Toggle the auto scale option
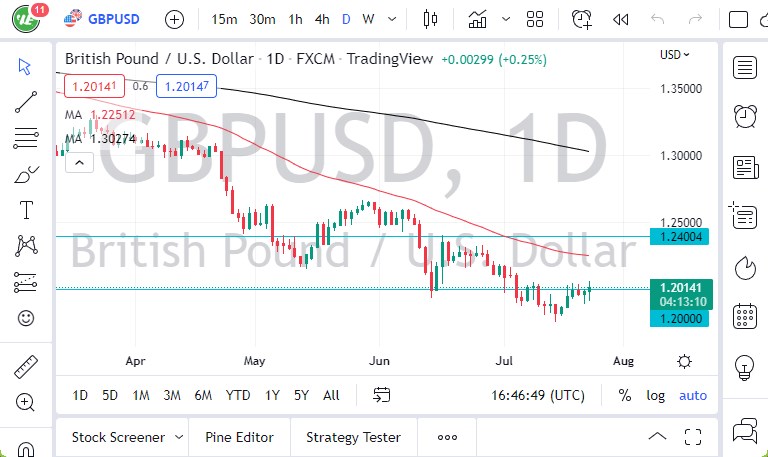 click(693, 395)
